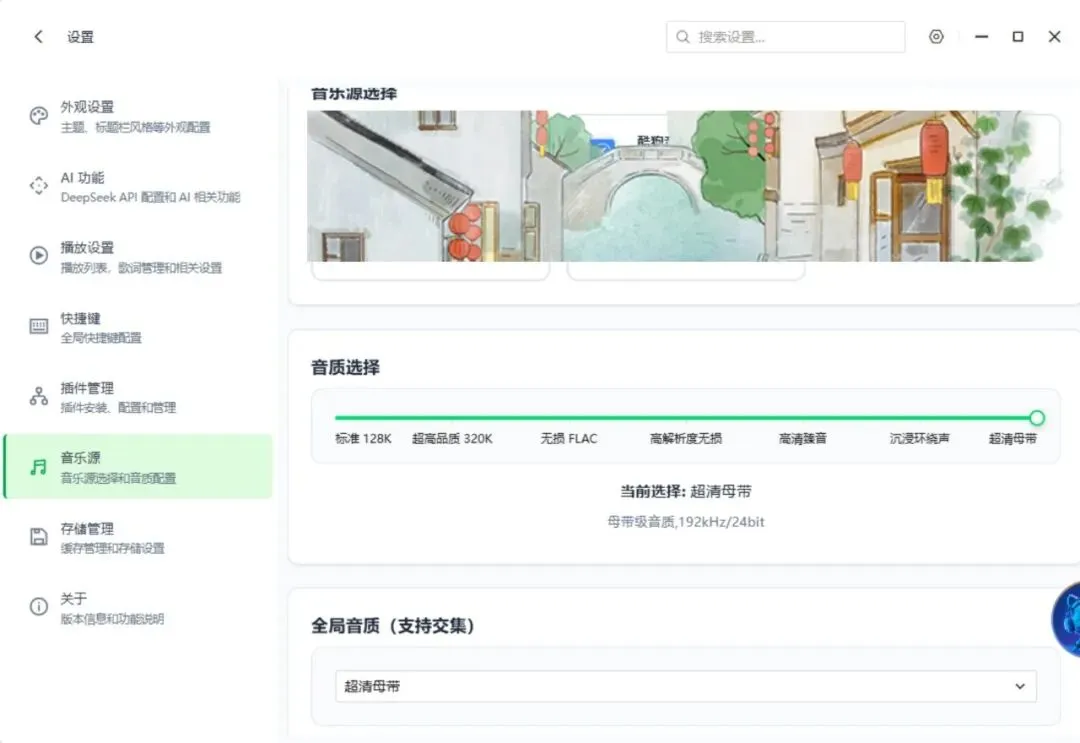Viewport: 1080px width, 743px height.
Task: Click the 设置 title text
Action: click(x=81, y=36)
